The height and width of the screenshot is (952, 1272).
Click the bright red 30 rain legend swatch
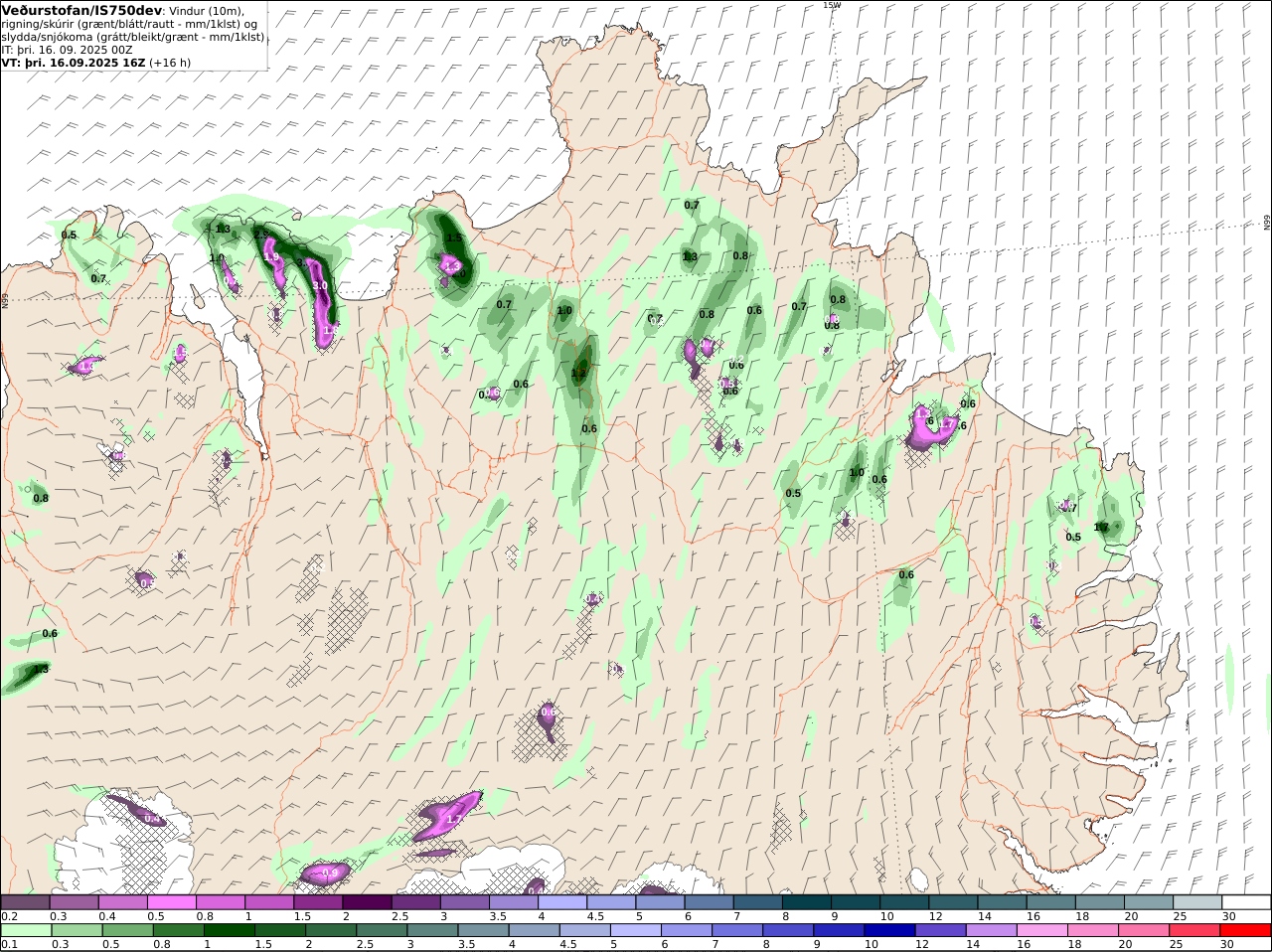(x=1246, y=930)
